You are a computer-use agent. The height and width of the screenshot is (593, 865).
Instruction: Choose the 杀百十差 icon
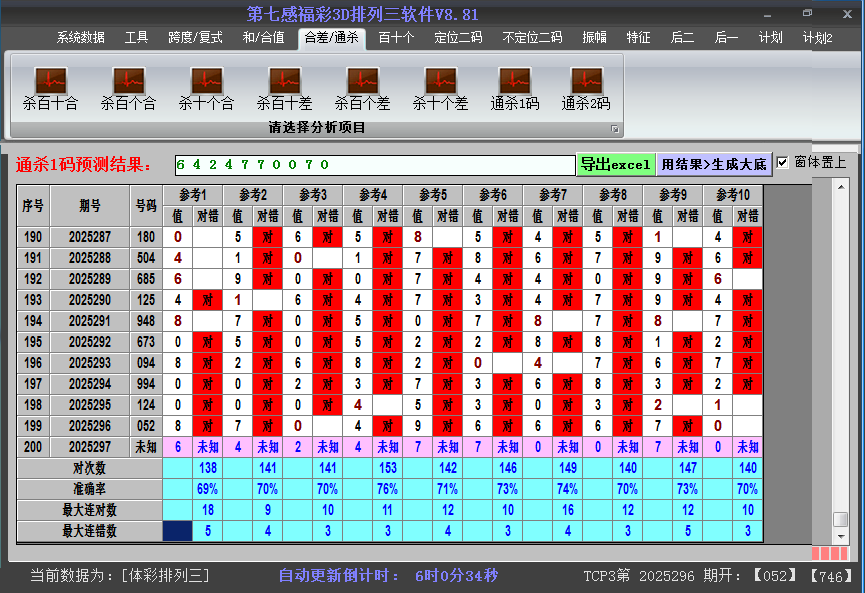click(284, 88)
